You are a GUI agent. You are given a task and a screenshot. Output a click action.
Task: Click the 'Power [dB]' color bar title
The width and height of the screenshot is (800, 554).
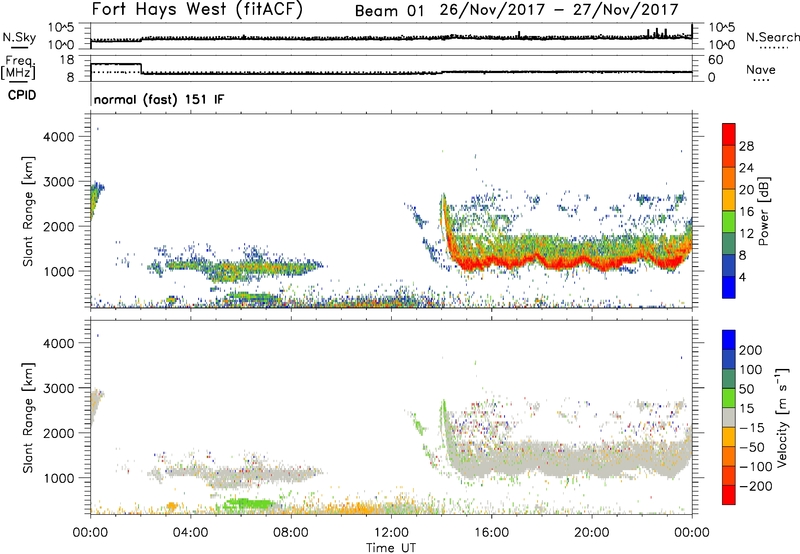point(763,211)
